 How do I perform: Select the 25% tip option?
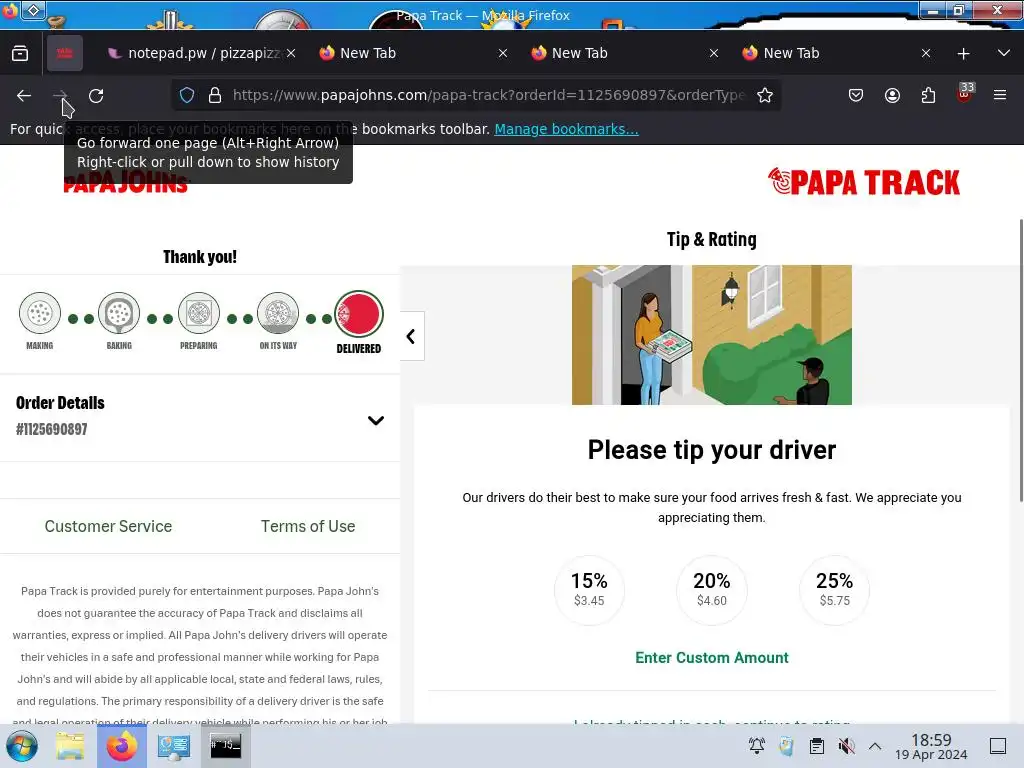click(x=835, y=590)
